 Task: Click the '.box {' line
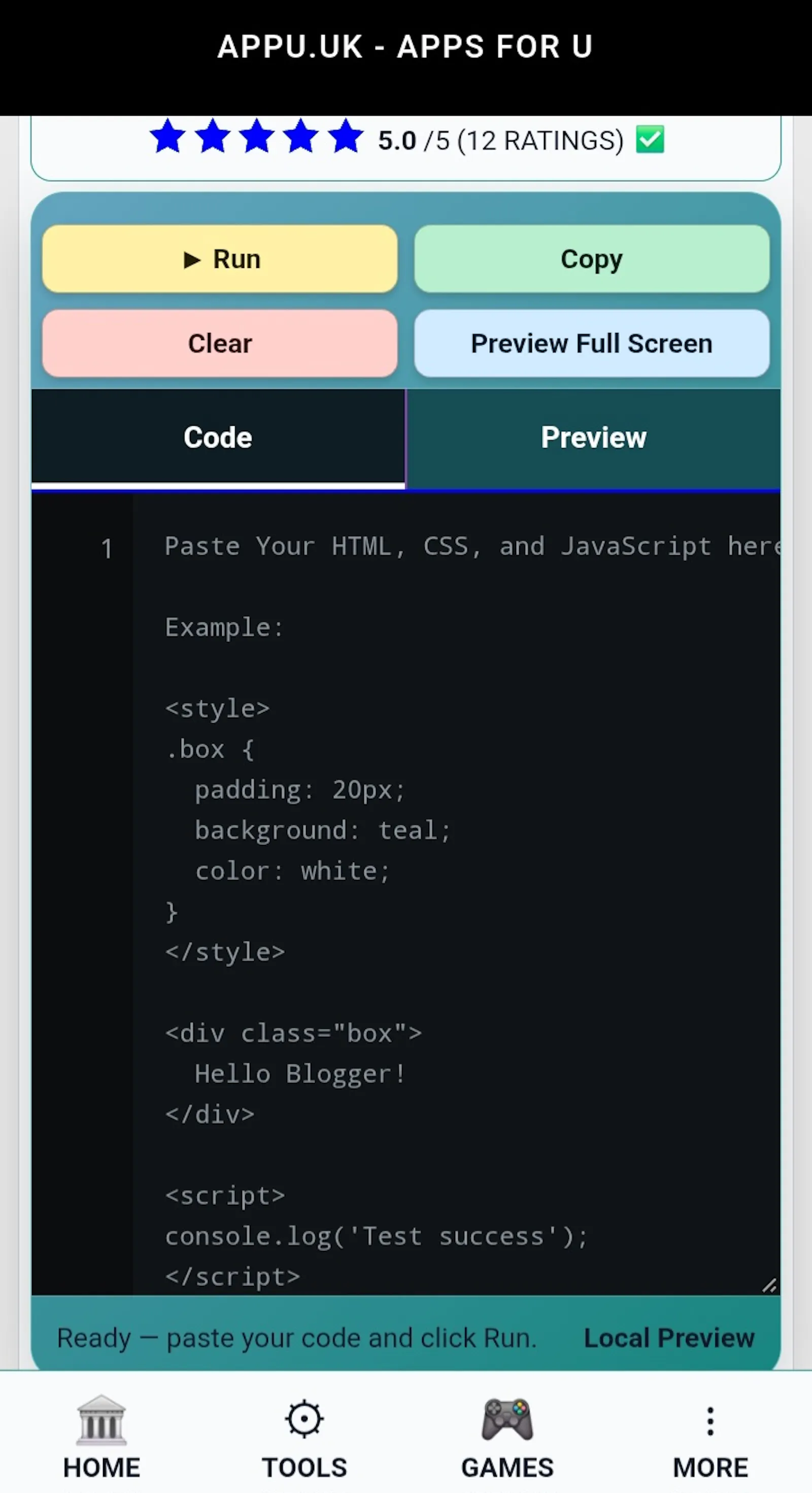click(x=210, y=749)
